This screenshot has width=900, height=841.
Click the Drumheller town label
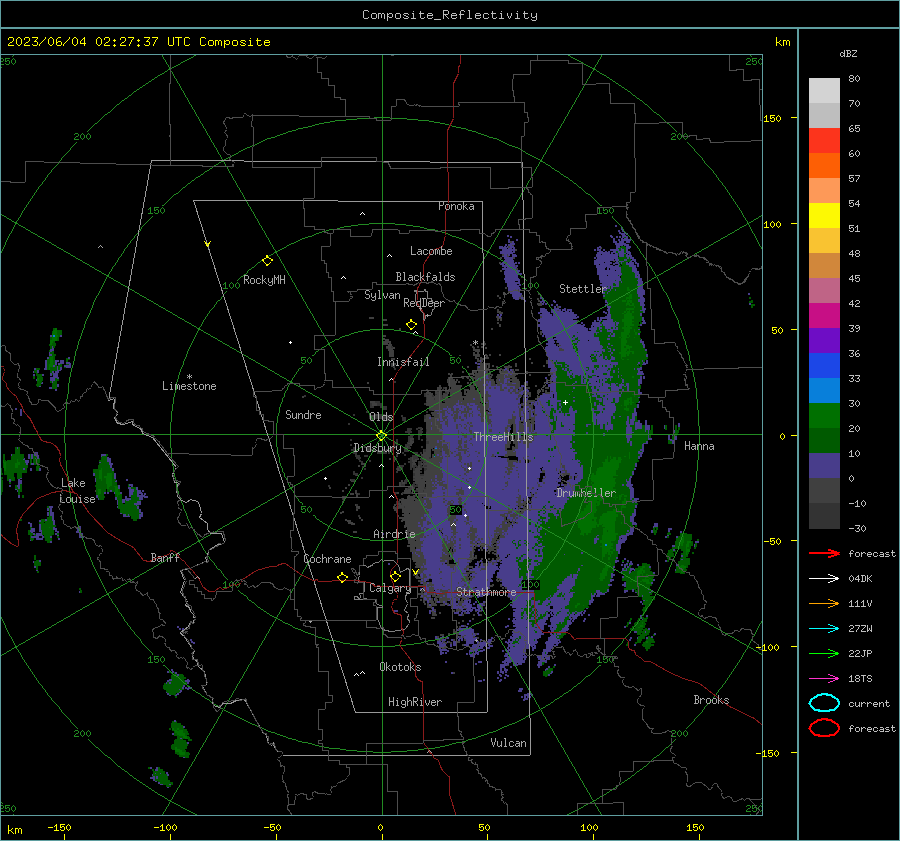point(586,493)
